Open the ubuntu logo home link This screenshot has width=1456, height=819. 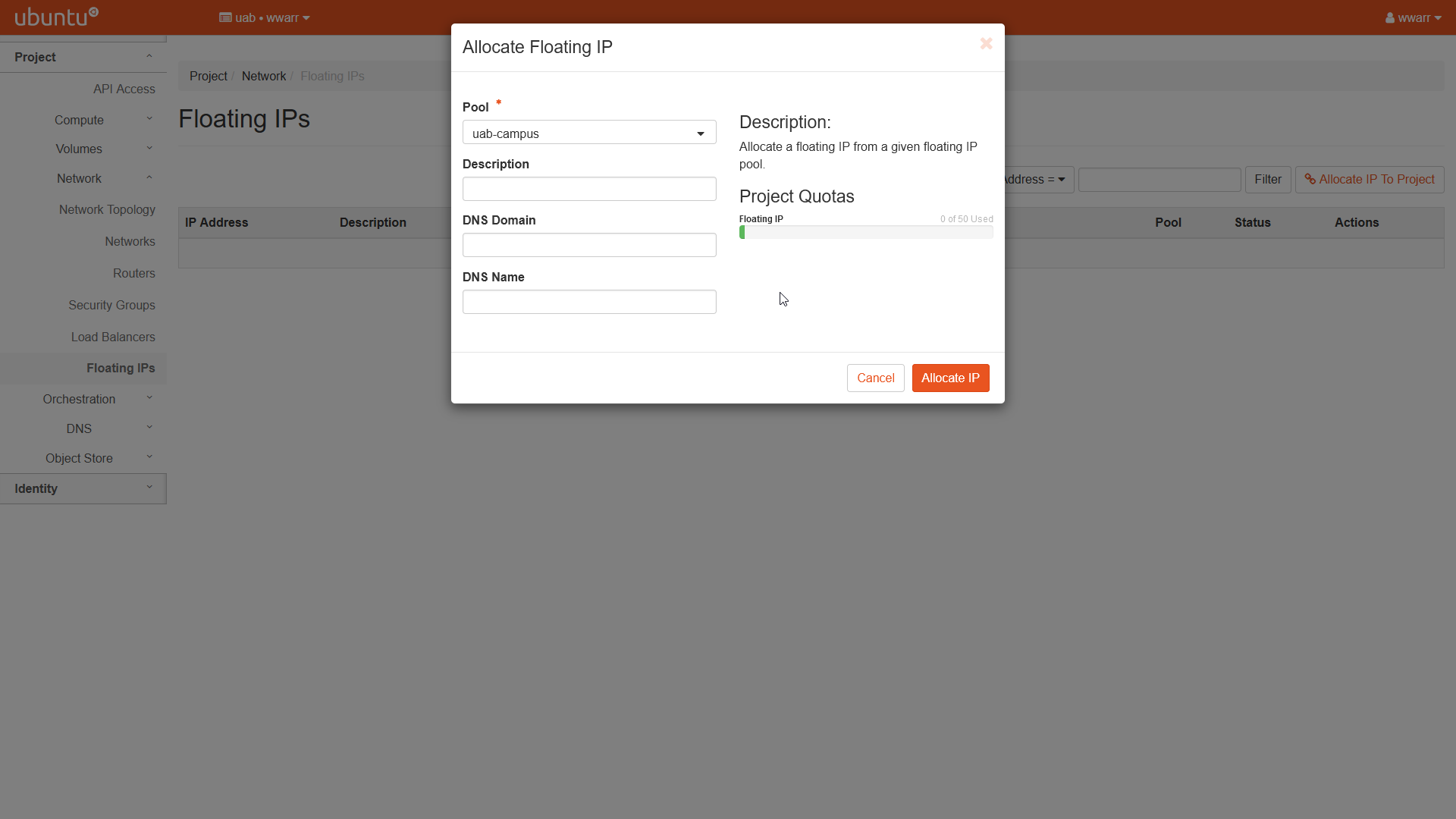57,16
